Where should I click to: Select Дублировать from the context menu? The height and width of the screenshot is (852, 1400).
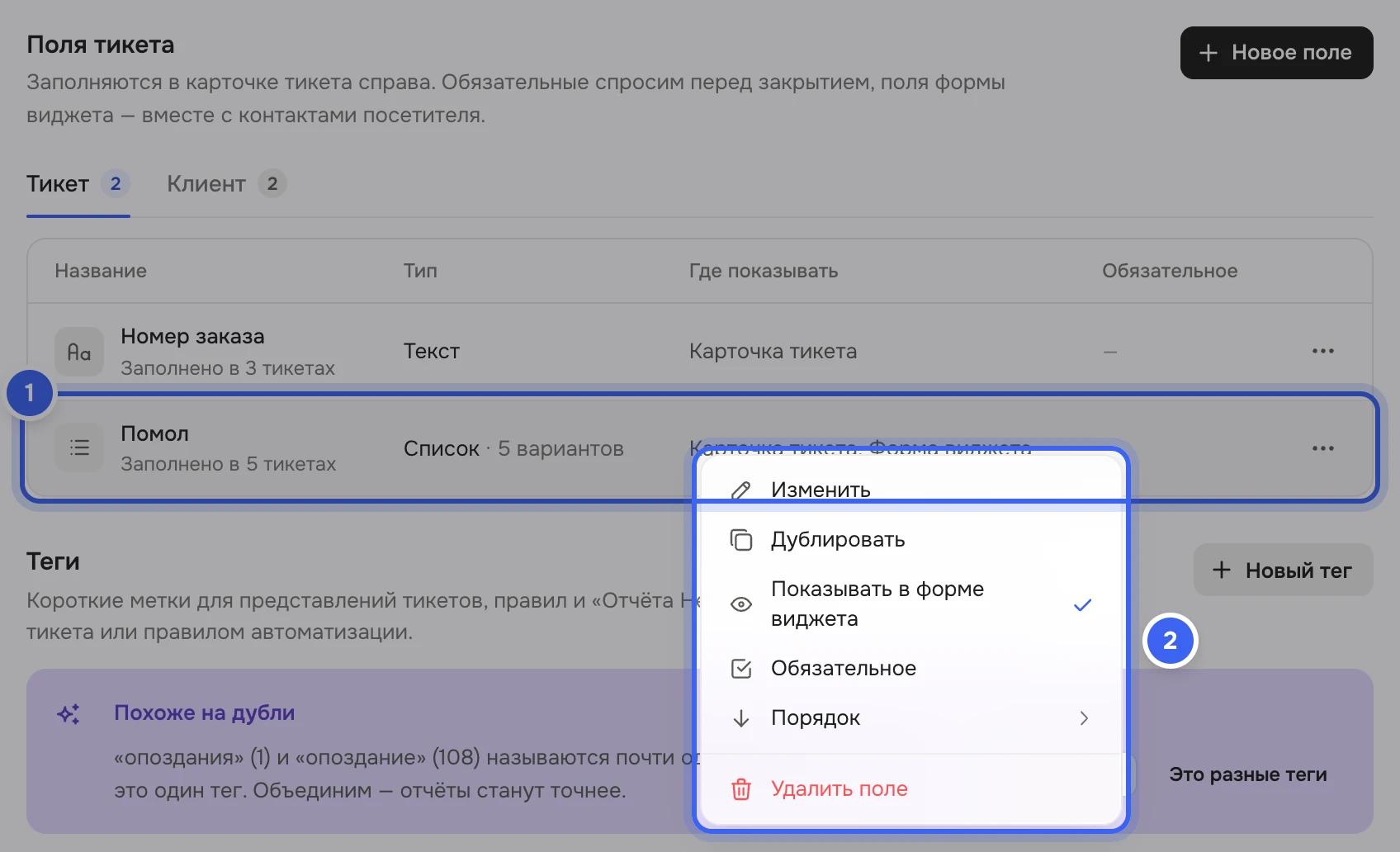click(x=910, y=539)
